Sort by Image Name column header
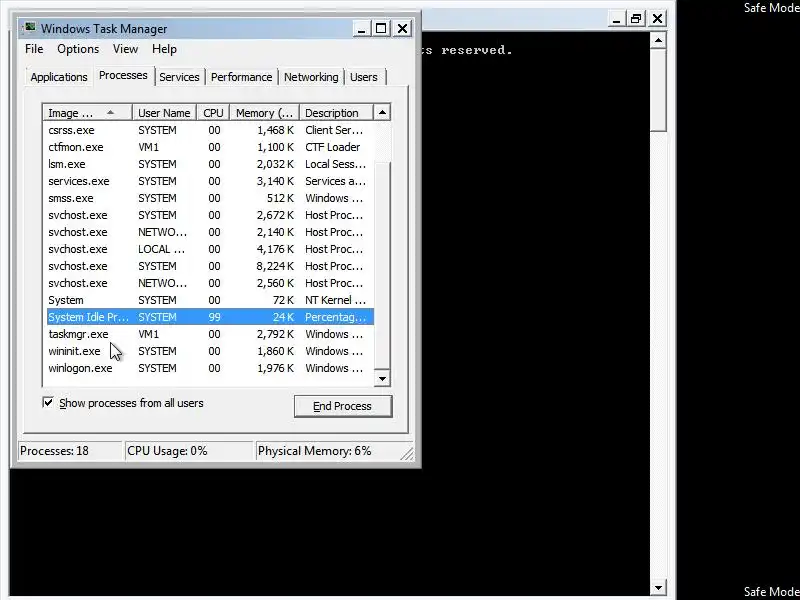This screenshot has height=600, width=800. (88, 113)
